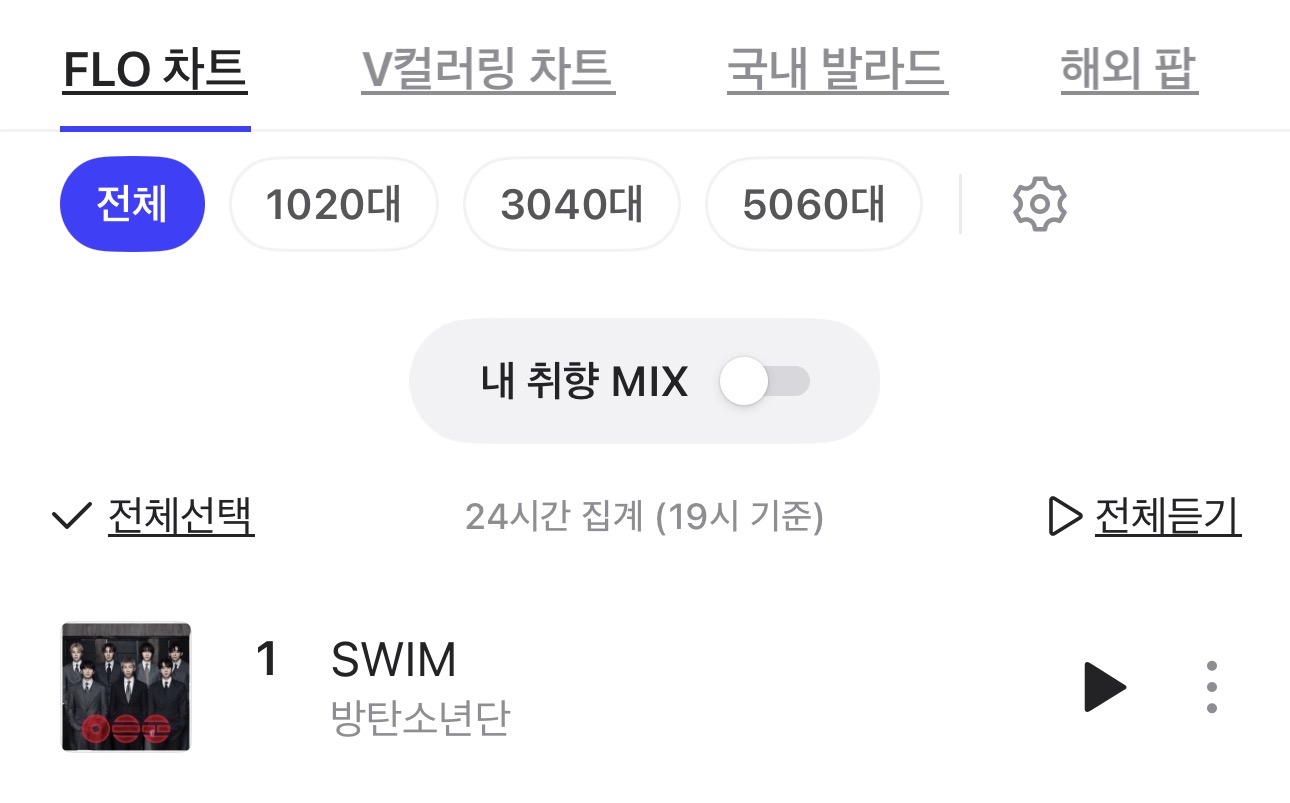
Task: Filter chart by 1020대
Action: [333, 204]
